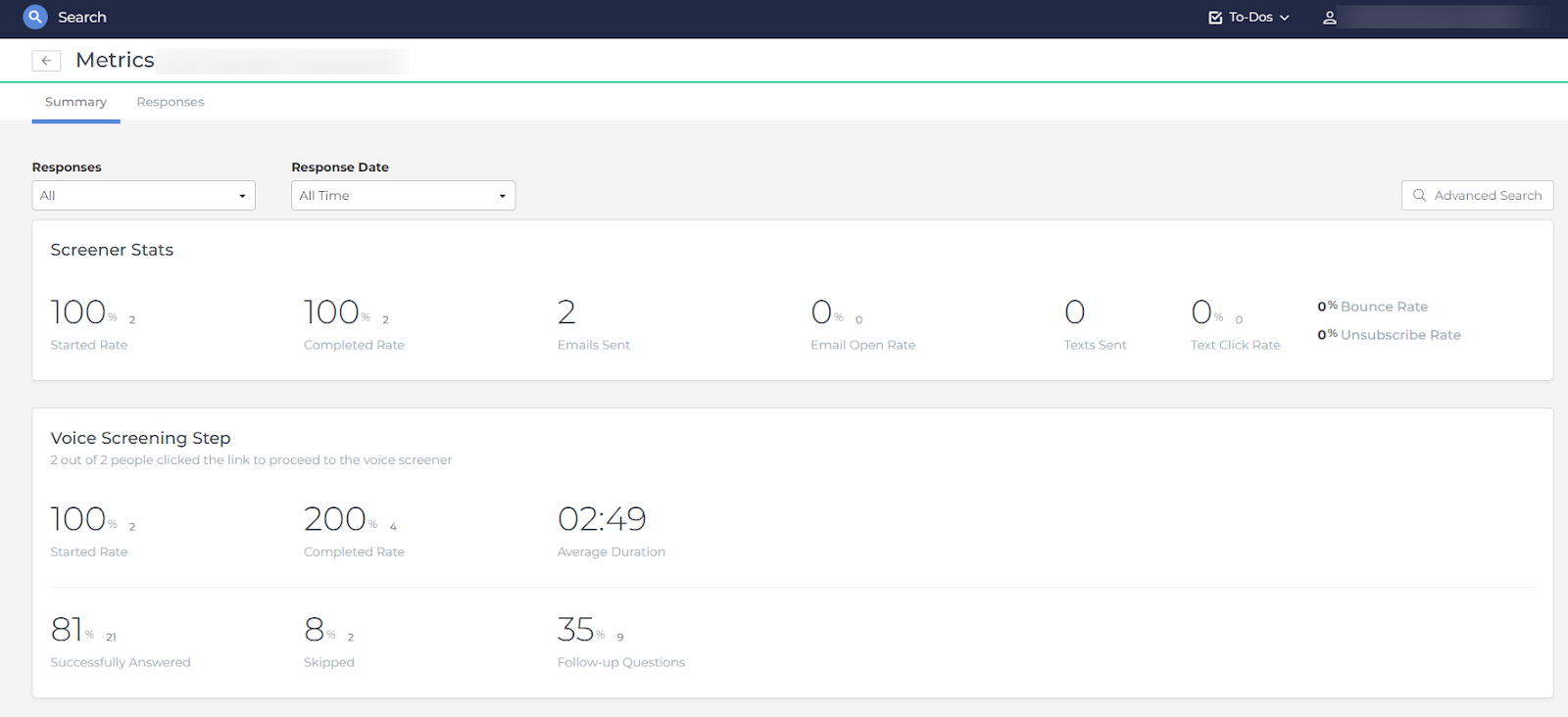Image resolution: width=1568 pixels, height=717 pixels.
Task: Click the Bounce Rate label
Action: click(x=1384, y=307)
